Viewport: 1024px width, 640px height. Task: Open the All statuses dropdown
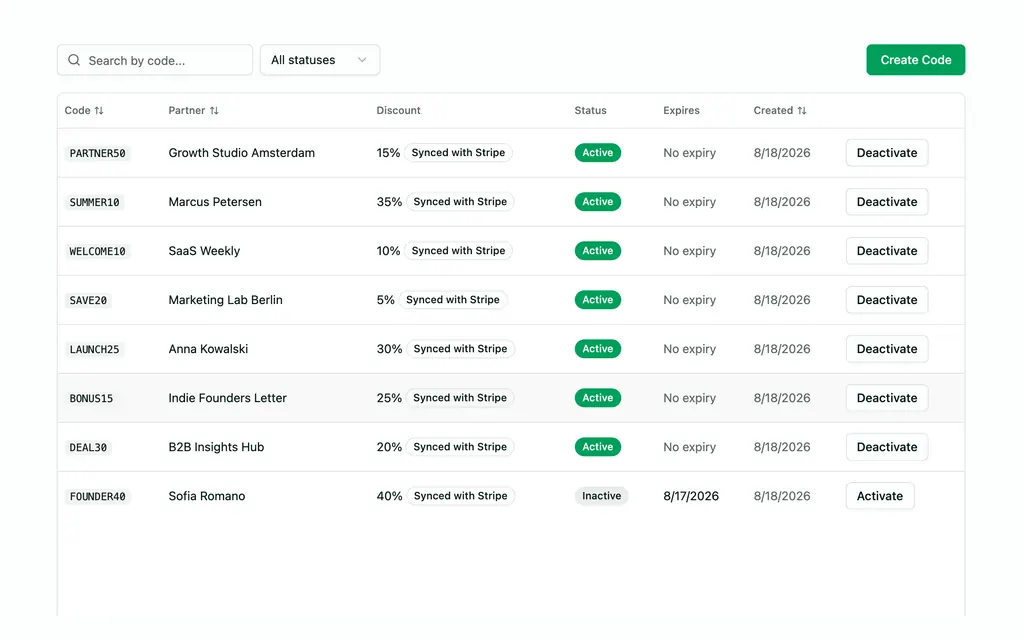click(320, 60)
